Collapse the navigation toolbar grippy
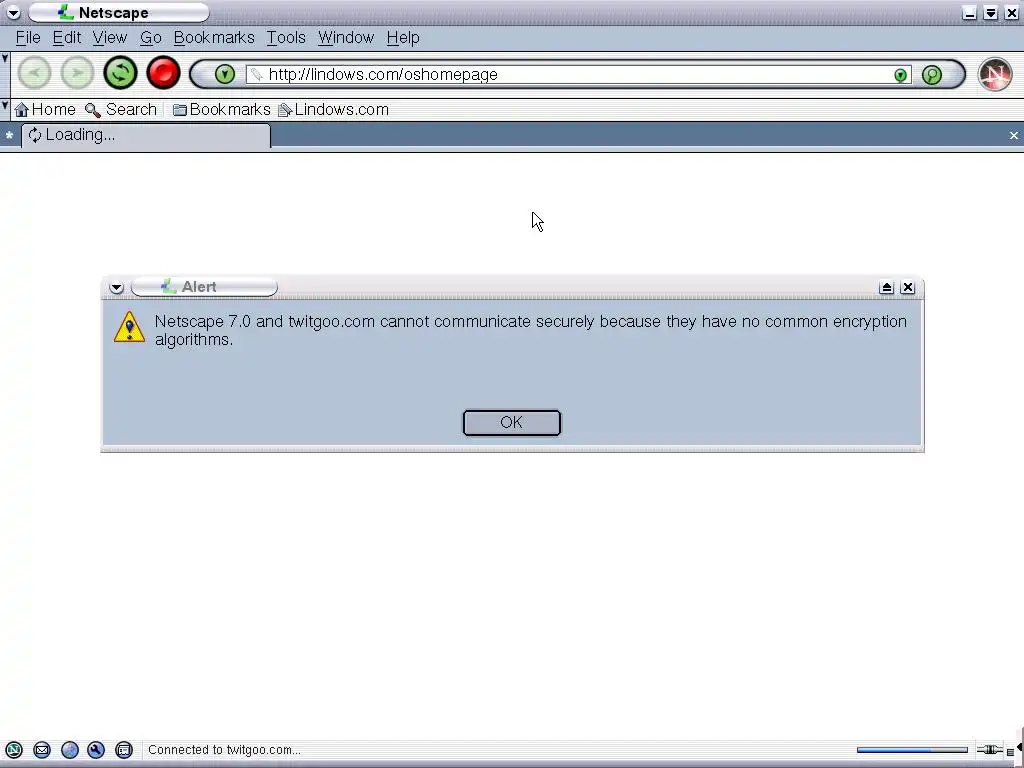Viewport: 1024px width, 768px height. tap(5, 73)
